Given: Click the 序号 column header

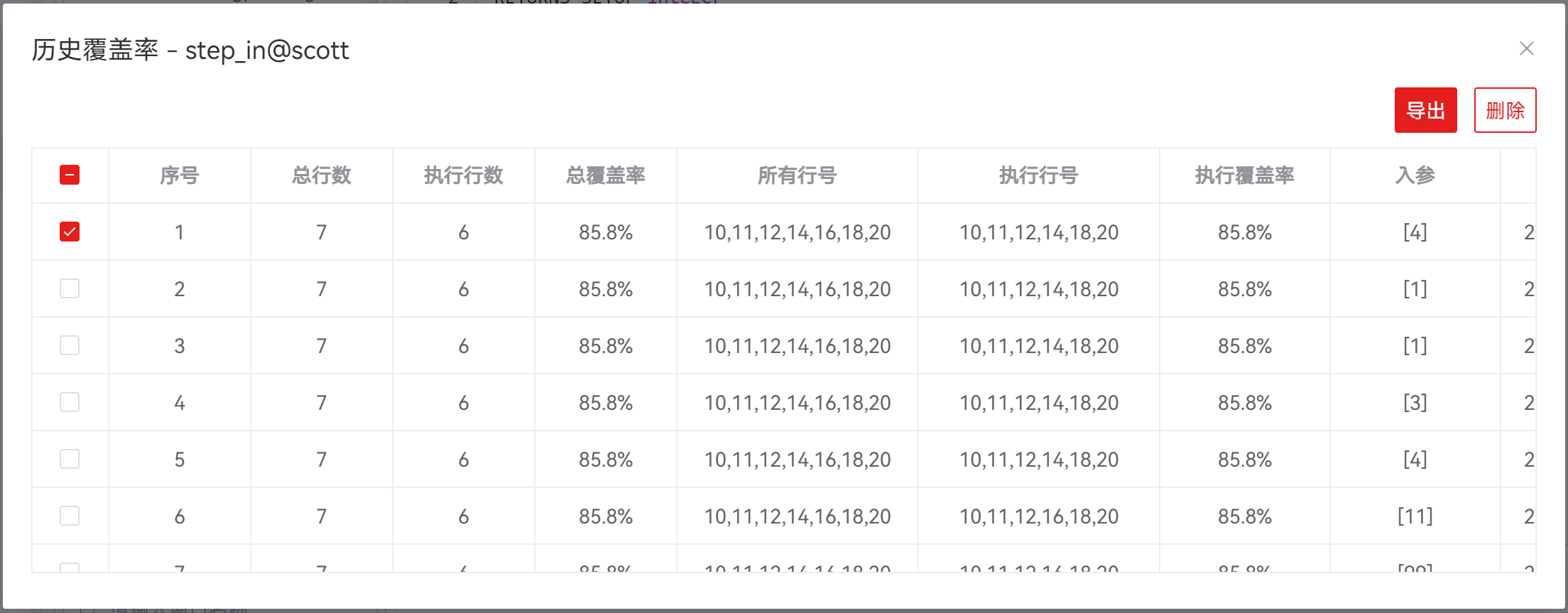Looking at the screenshot, I should [179, 175].
